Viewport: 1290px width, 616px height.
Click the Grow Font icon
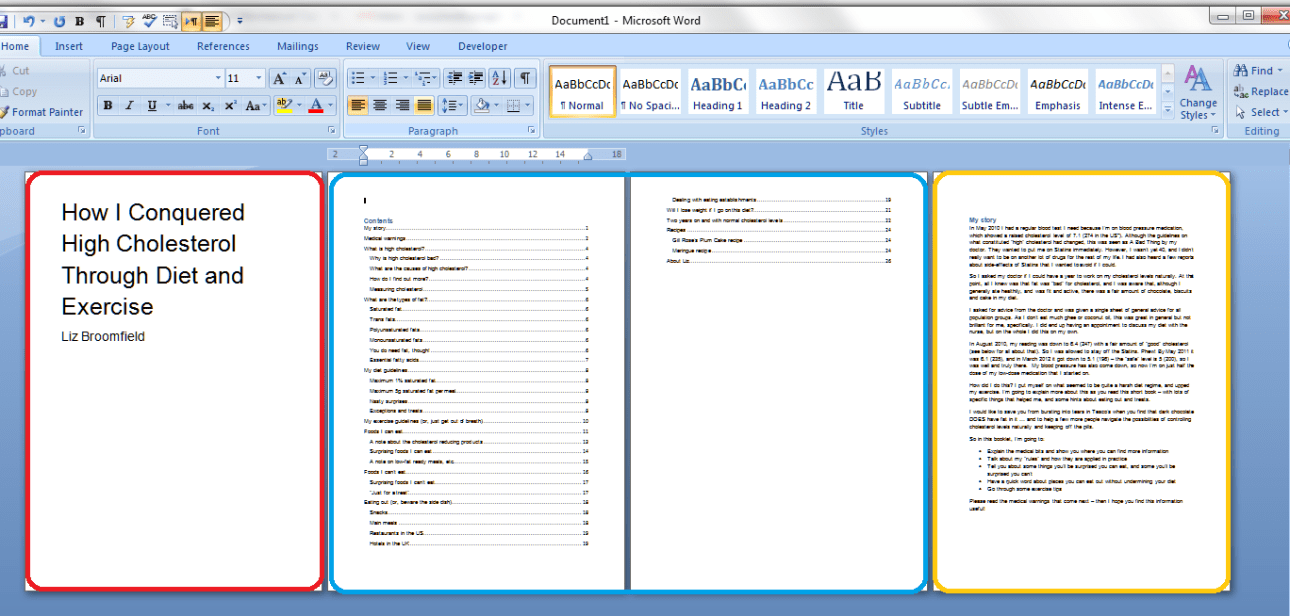tap(280, 78)
